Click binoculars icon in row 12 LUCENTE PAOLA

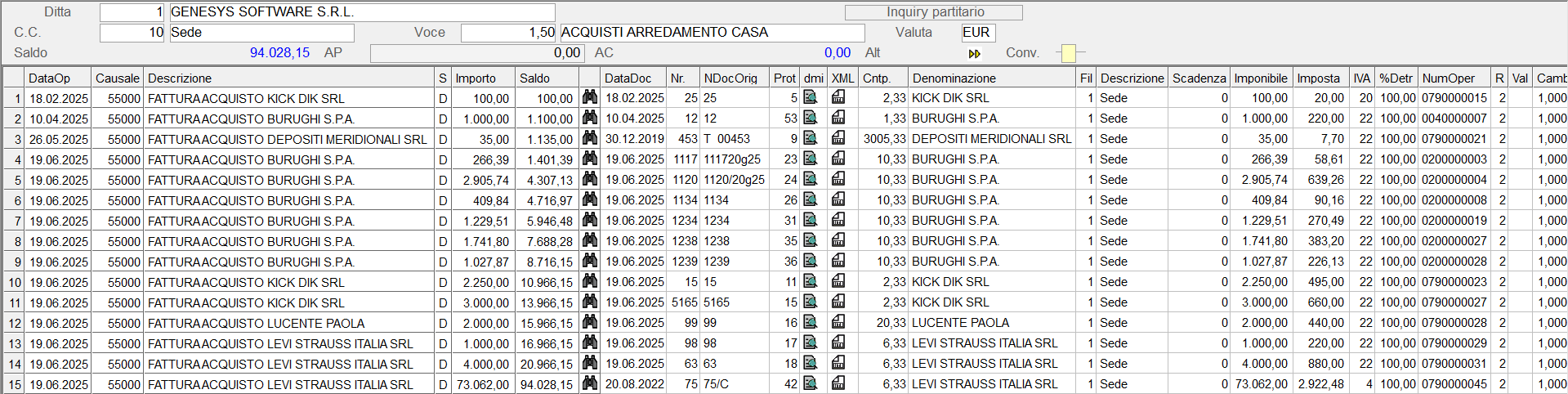tap(589, 322)
